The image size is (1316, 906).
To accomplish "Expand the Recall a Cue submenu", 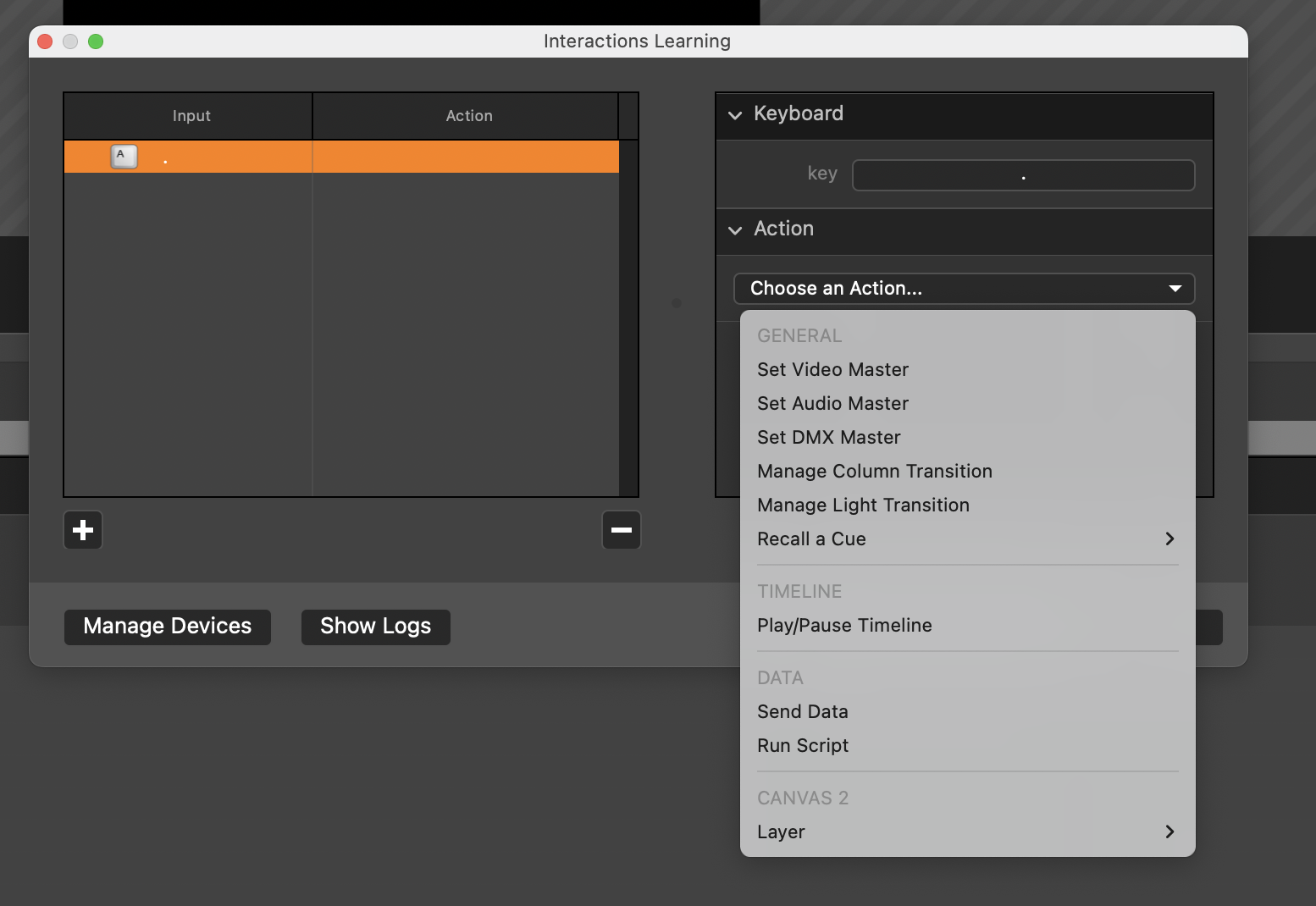I will (x=1169, y=539).
